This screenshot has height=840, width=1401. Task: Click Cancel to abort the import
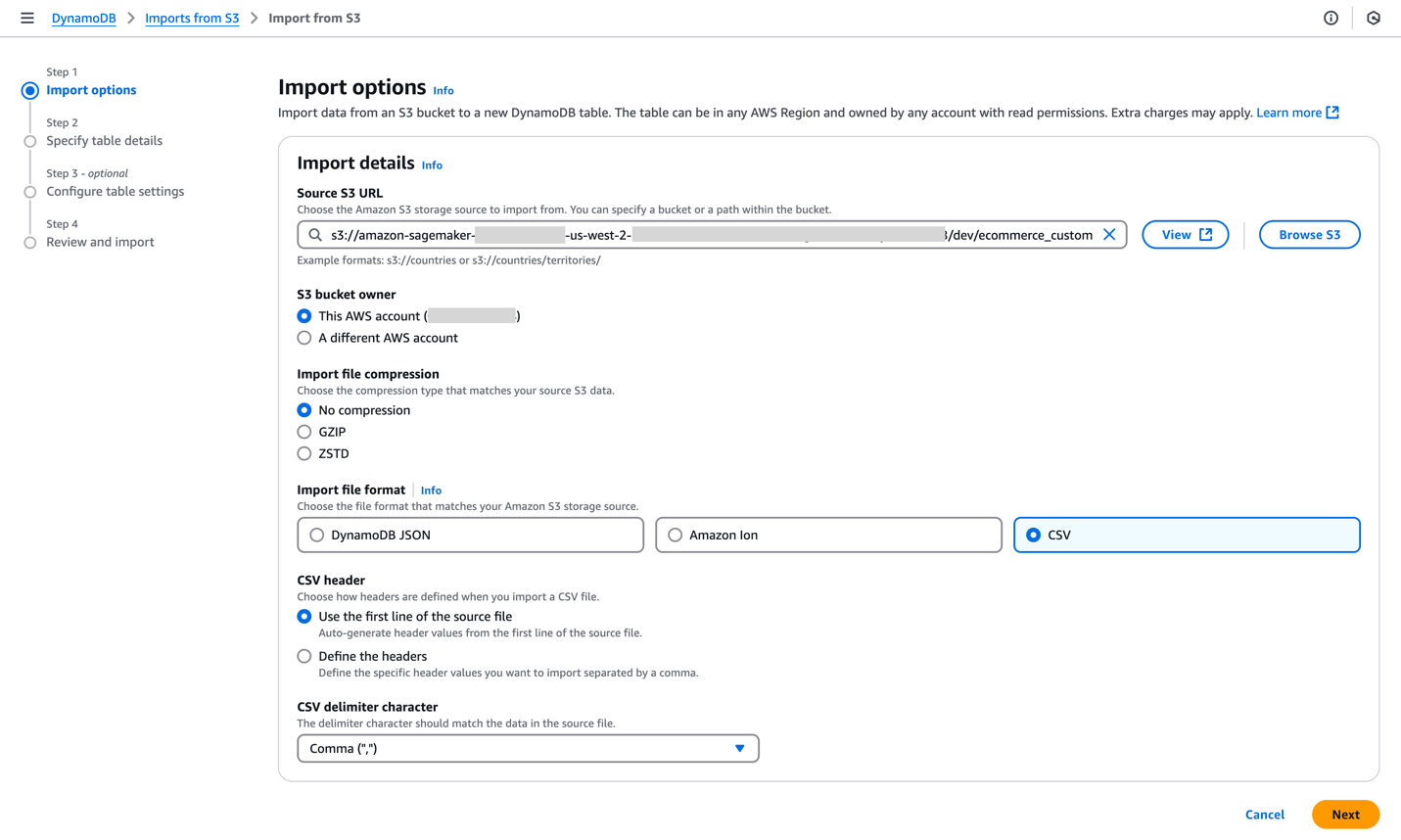(x=1265, y=815)
